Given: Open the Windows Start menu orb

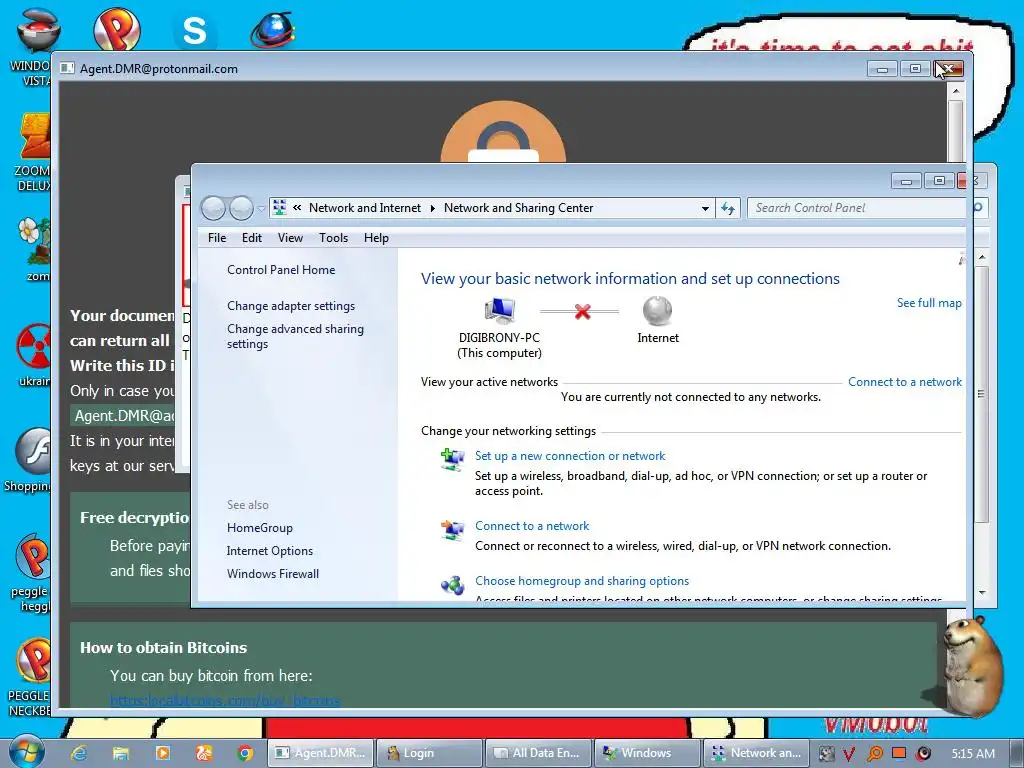Looking at the screenshot, I should [x=26, y=752].
